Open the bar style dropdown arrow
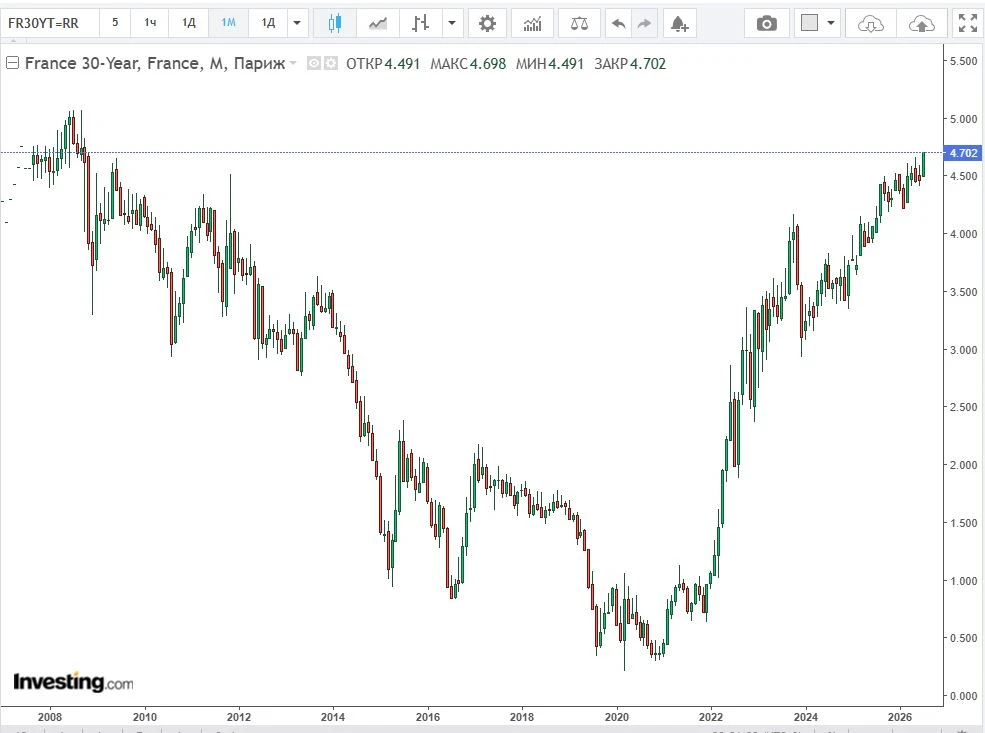The image size is (985, 733). pos(452,23)
